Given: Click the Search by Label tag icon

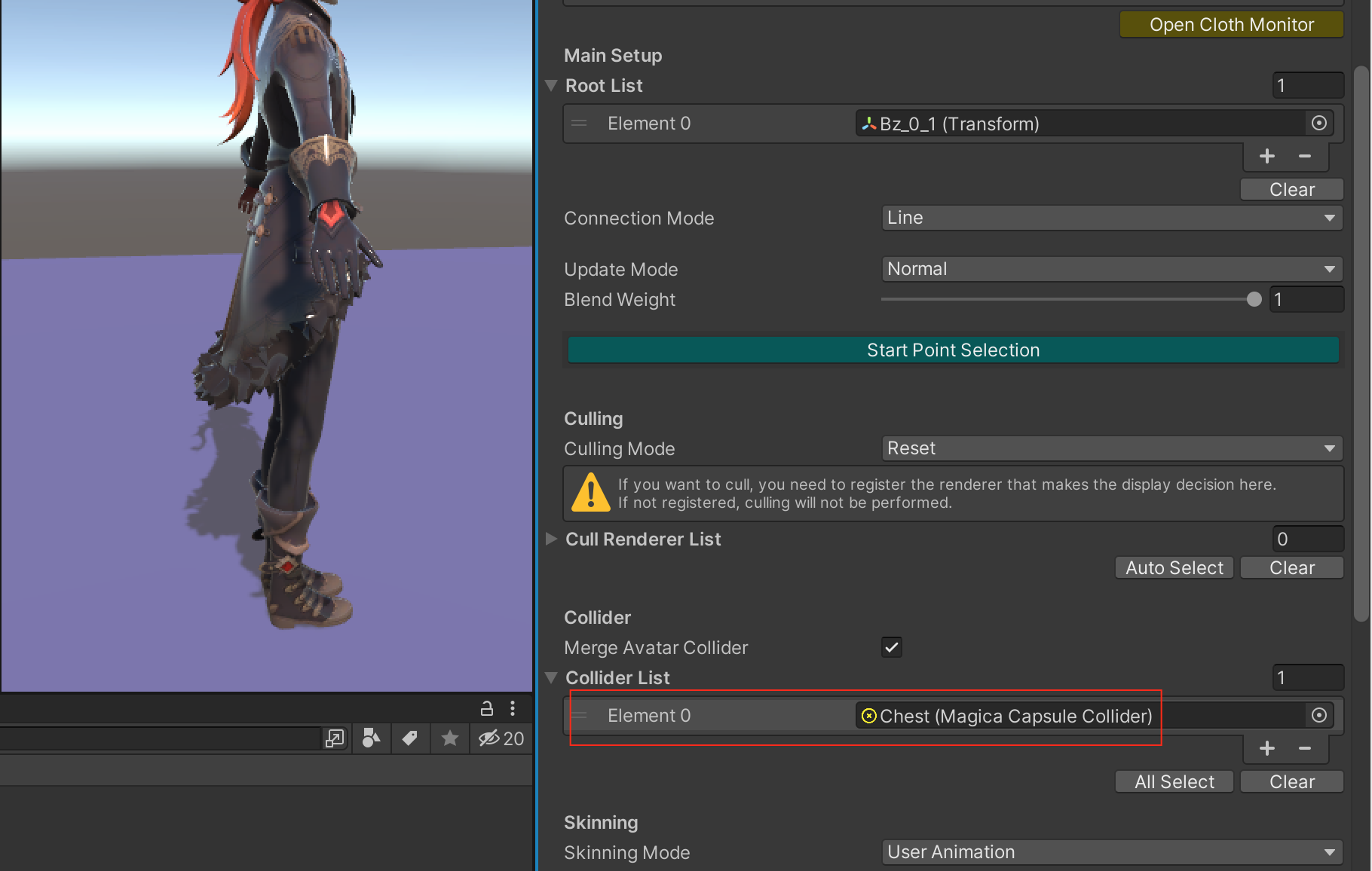Looking at the screenshot, I should (410, 738).
